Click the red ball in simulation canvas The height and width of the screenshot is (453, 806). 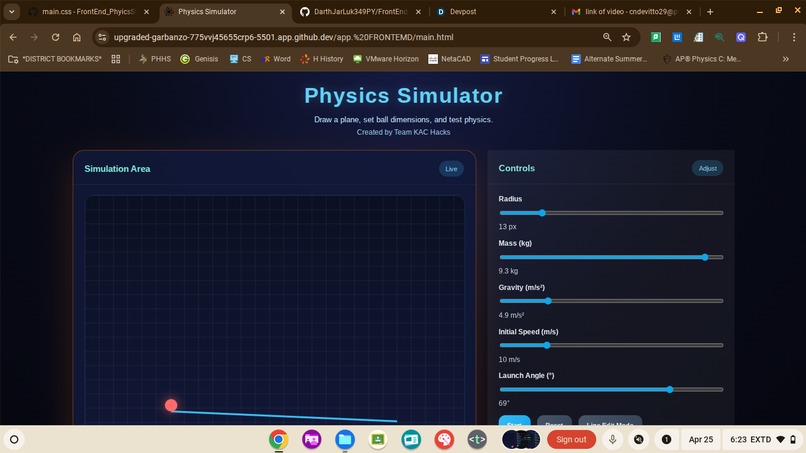(x=171, y=405)
